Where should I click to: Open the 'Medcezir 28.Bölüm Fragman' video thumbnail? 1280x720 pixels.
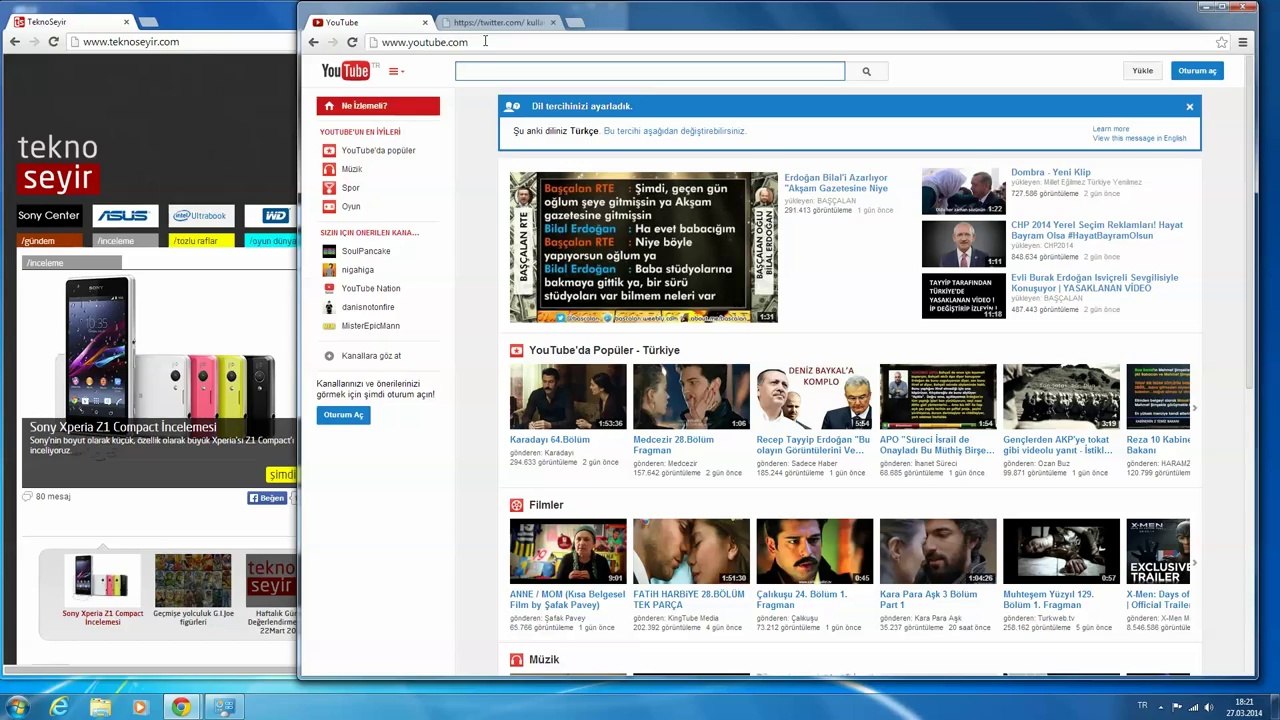click(x=691, y=397)
